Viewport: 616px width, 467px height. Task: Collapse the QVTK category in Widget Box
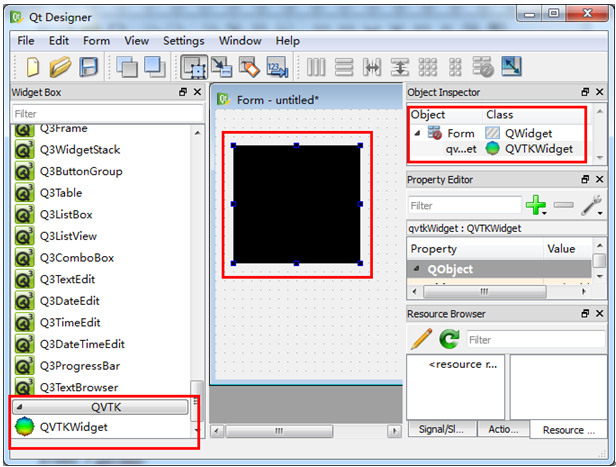tap(20, 407)
